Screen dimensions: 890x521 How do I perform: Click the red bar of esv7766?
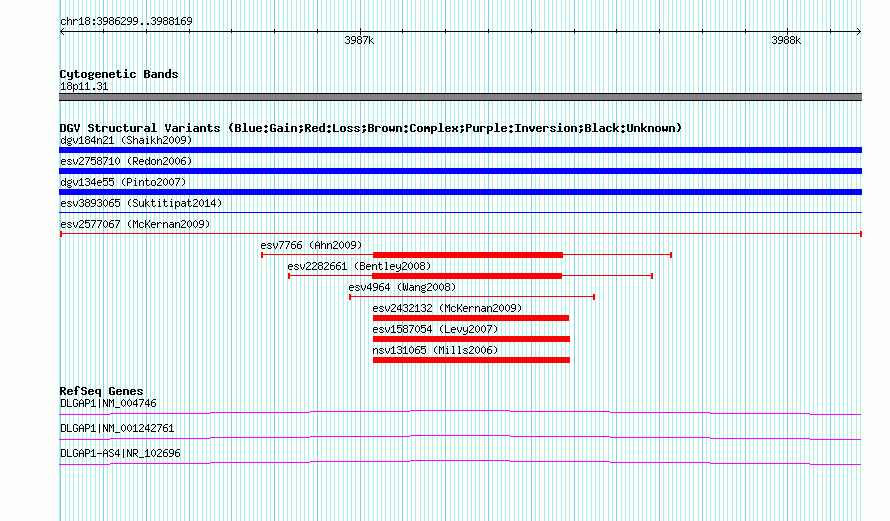click(468, 255)
